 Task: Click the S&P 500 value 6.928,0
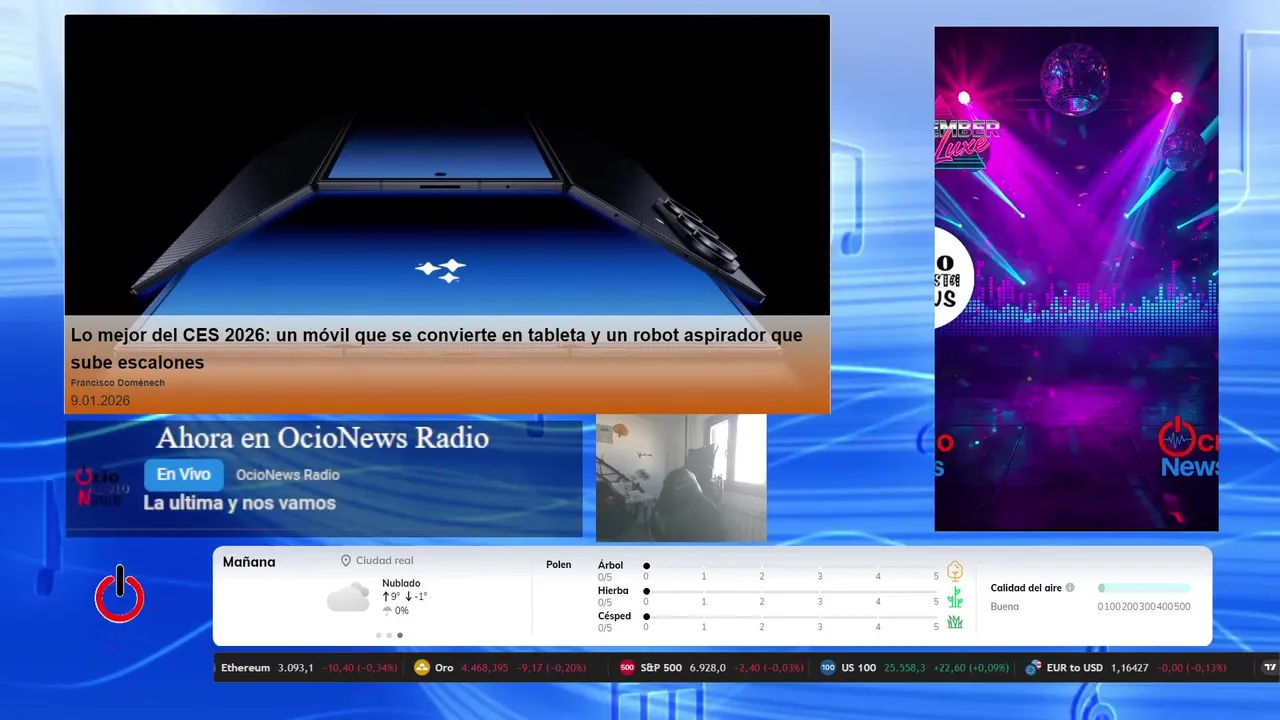[x=708, y=668]
